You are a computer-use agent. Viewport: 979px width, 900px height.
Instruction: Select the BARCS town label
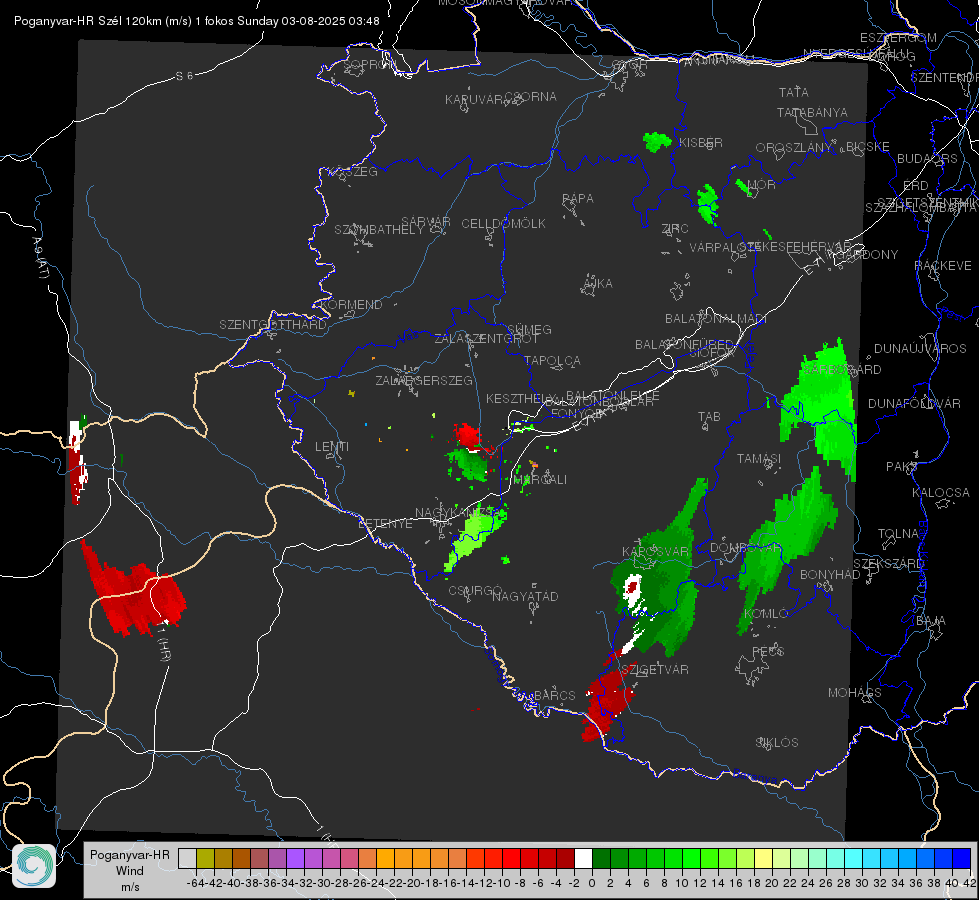554,695
